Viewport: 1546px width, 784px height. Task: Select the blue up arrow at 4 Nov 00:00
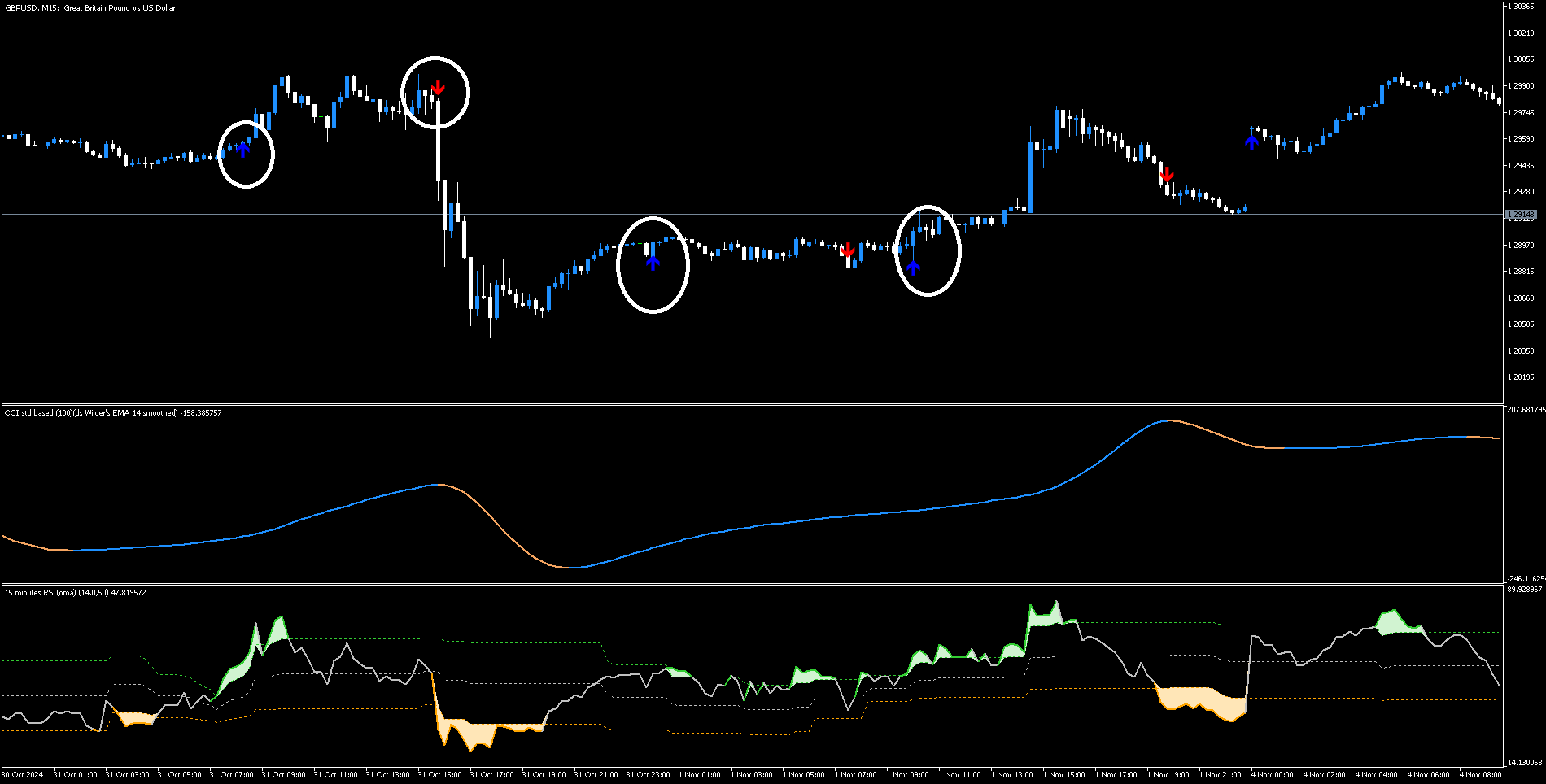[x=1251, y=142]
